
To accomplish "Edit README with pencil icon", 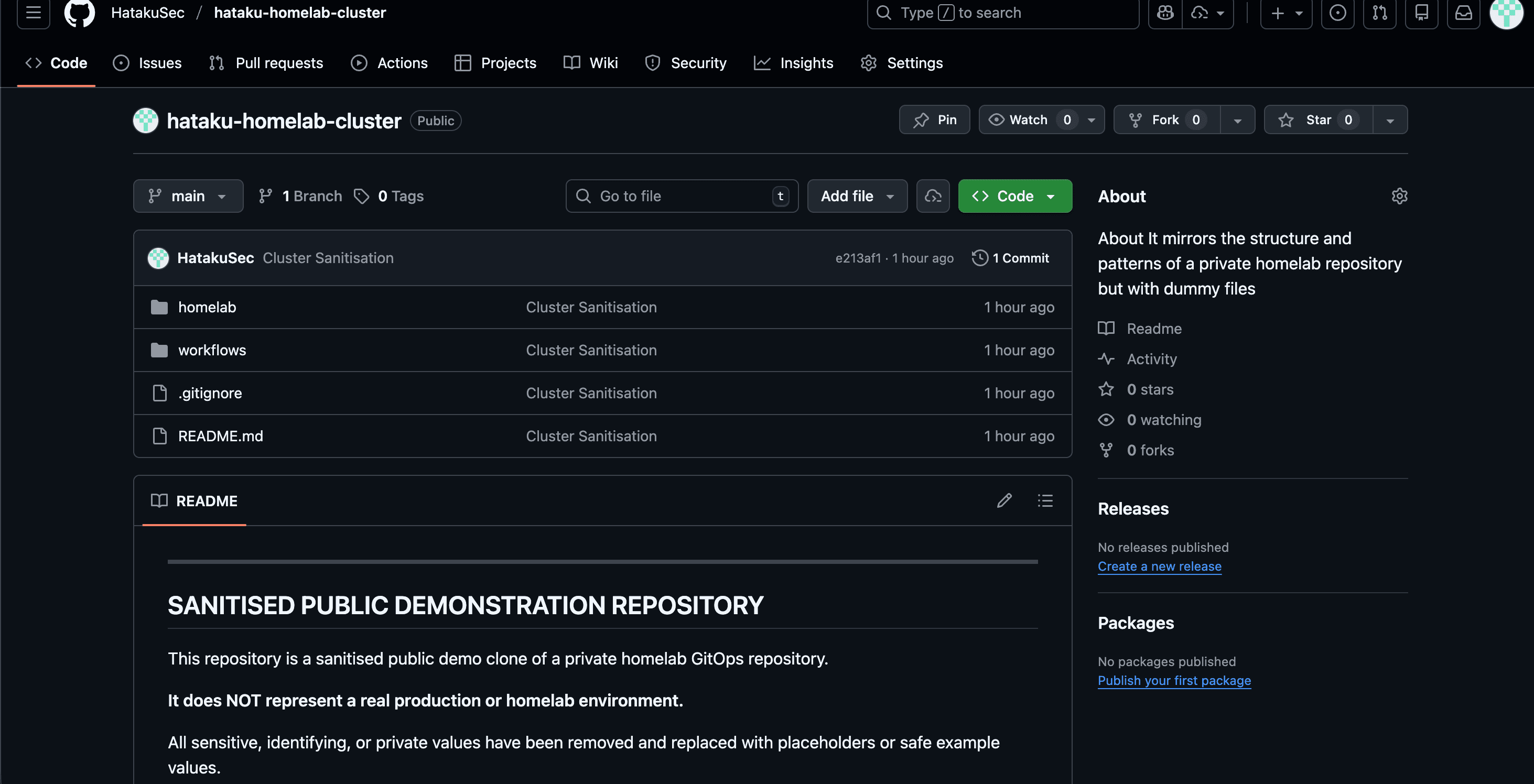I will pyautogui.click(x=1004, y=500).
